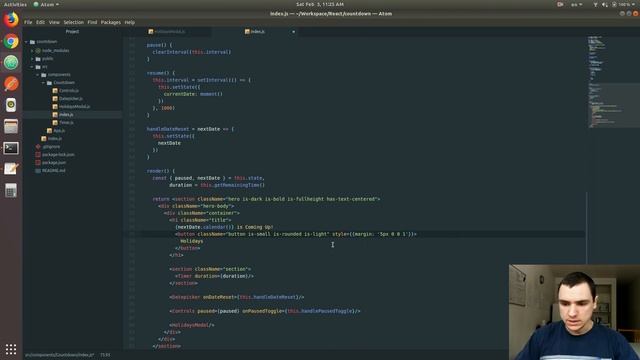The width and height of the screenshot is (640, 360).
Task: Open the network status icon in the system tray
Action: (x=595, y=4)
